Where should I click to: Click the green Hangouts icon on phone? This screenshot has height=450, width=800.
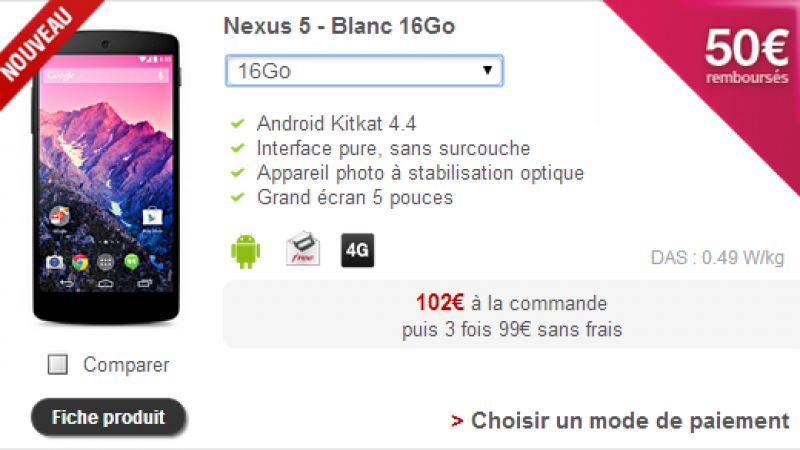click(x=129, y=263)
